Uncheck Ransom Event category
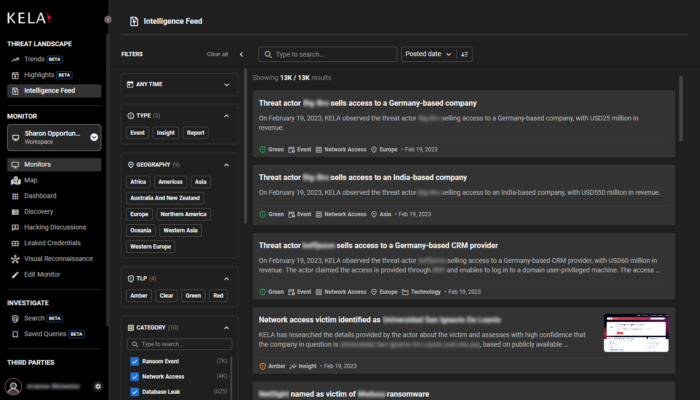 (134, 361)
